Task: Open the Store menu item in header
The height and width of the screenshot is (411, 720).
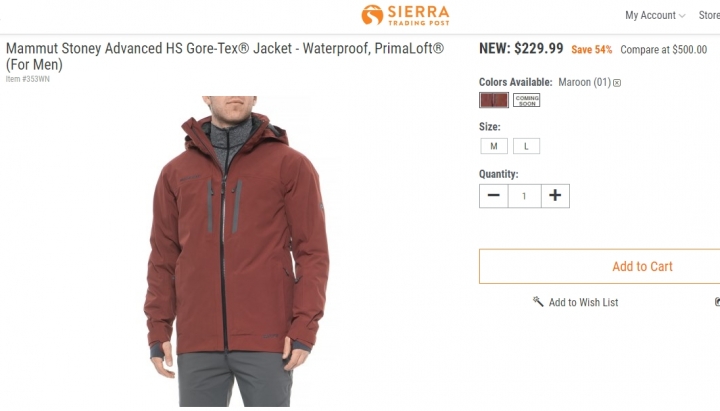Action: point(709,16)
